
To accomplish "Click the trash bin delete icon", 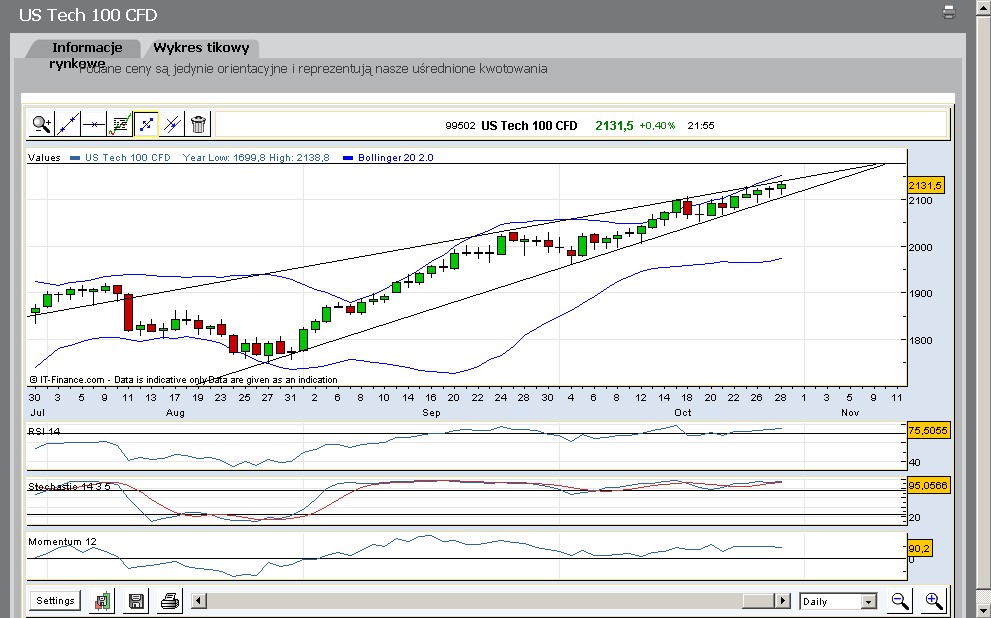I will coord(199,124).
